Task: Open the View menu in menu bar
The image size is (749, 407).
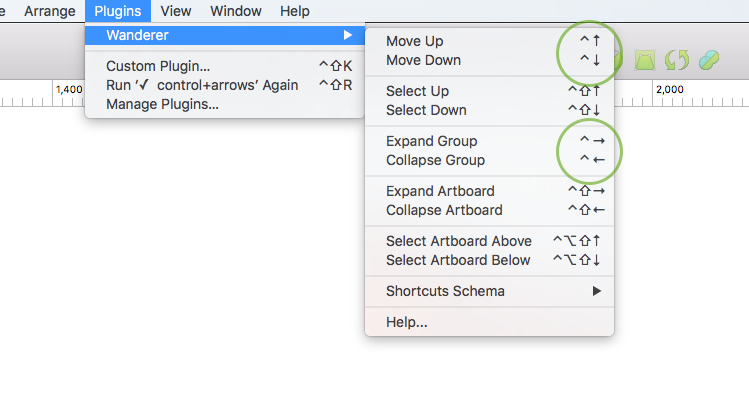Action: (176, 11)
